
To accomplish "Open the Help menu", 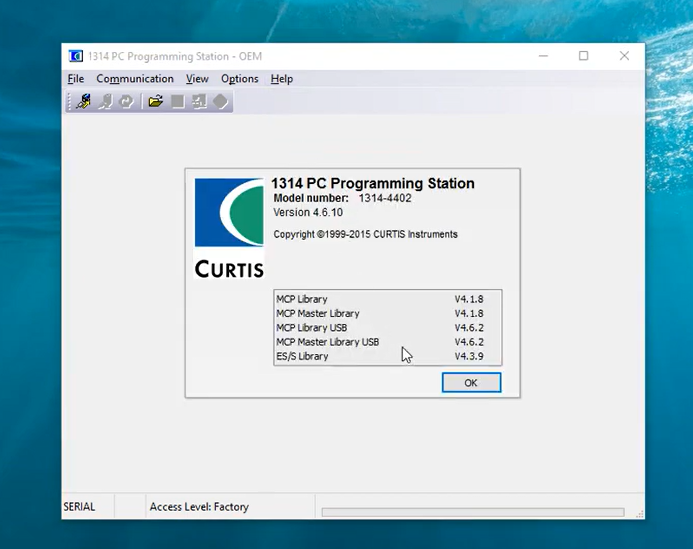I will point(282,79).
